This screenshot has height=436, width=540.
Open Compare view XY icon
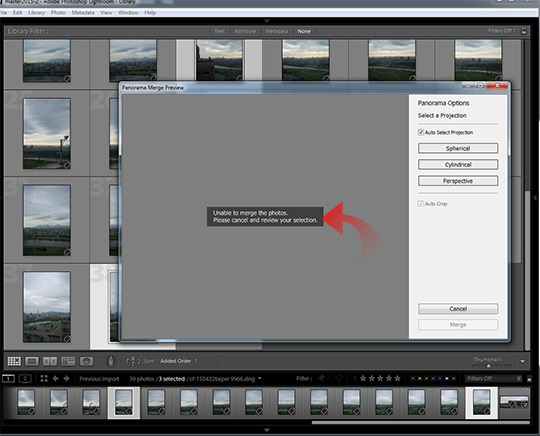coord(50,361)
